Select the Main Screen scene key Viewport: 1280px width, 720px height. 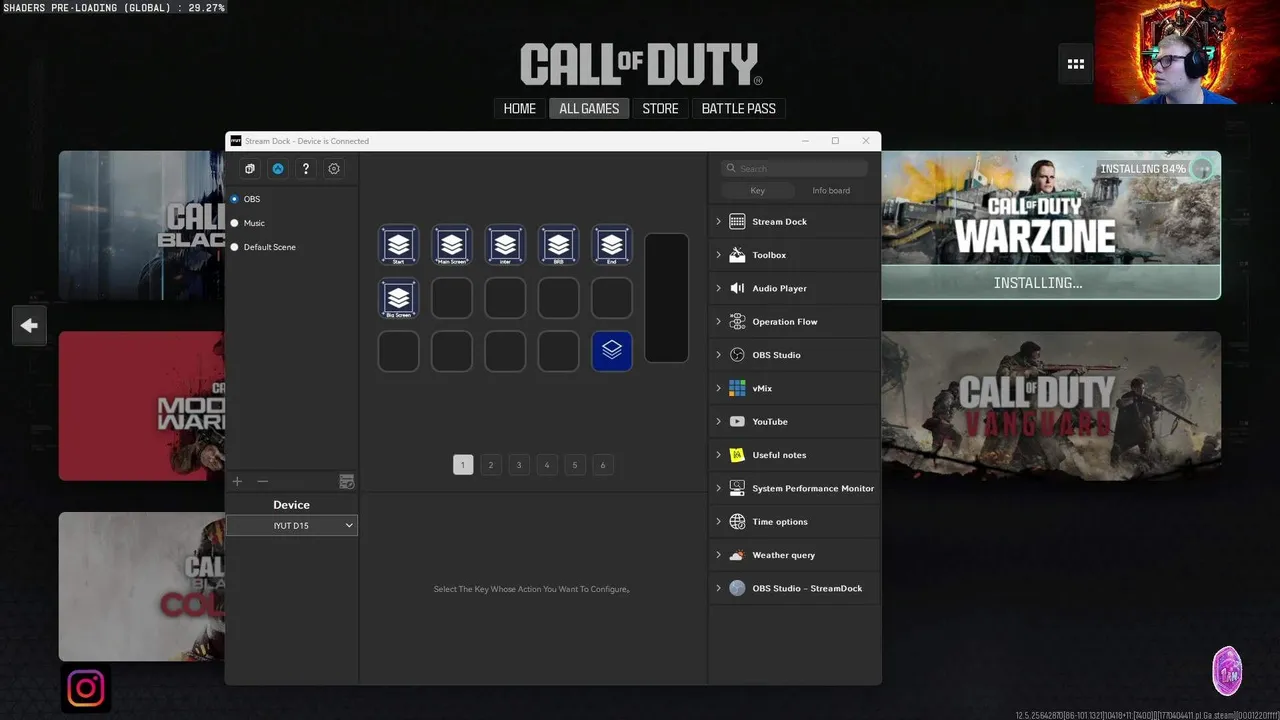pos(452,245)
